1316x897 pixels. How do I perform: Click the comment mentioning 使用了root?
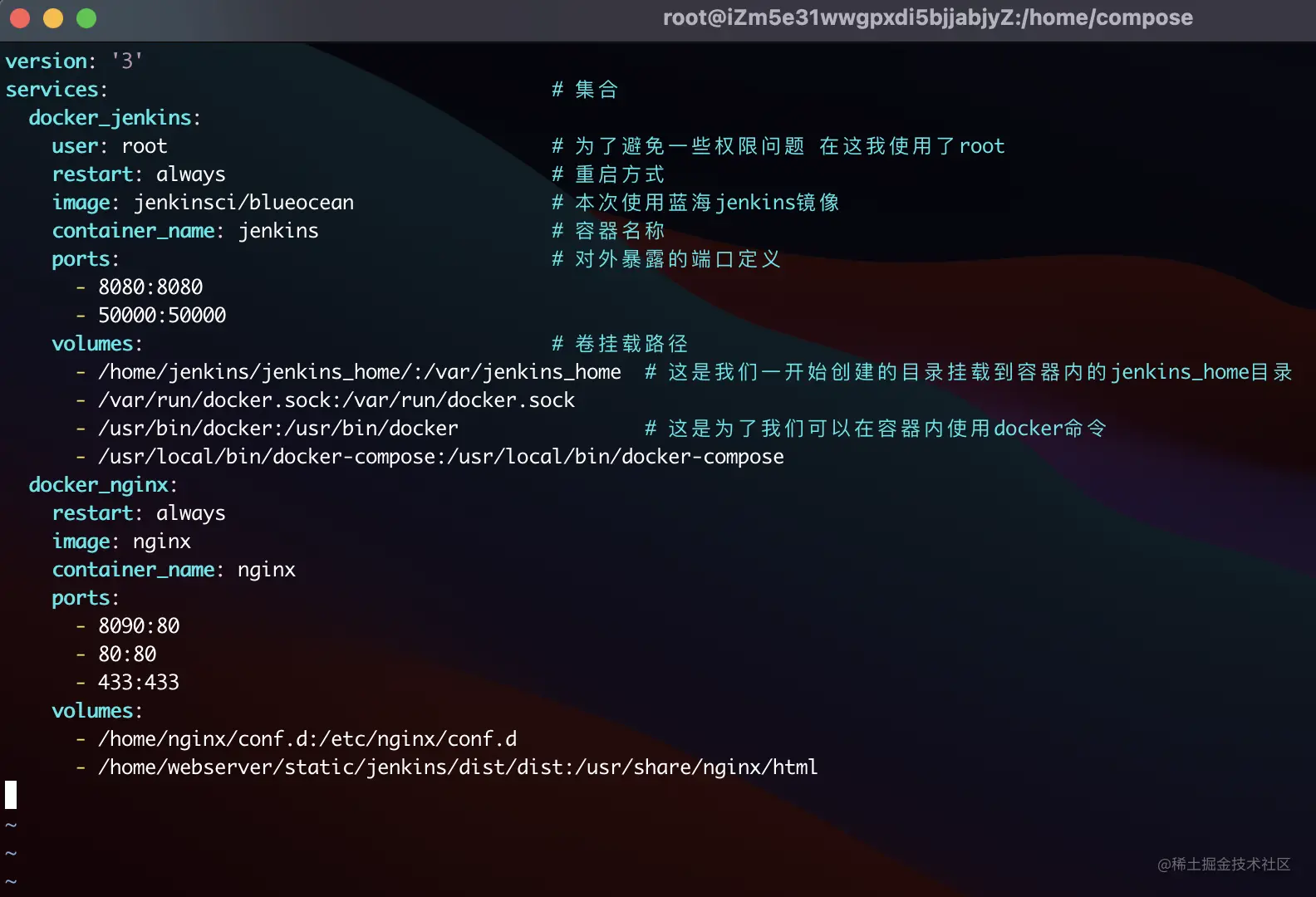click(778, 146)
